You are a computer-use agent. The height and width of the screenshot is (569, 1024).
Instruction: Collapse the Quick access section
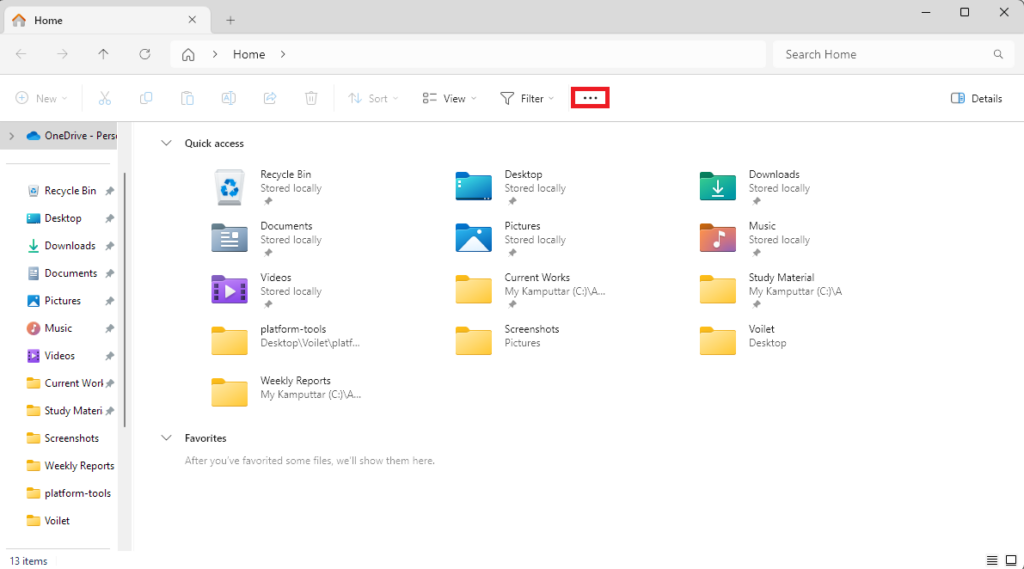(x=166, y=144)
